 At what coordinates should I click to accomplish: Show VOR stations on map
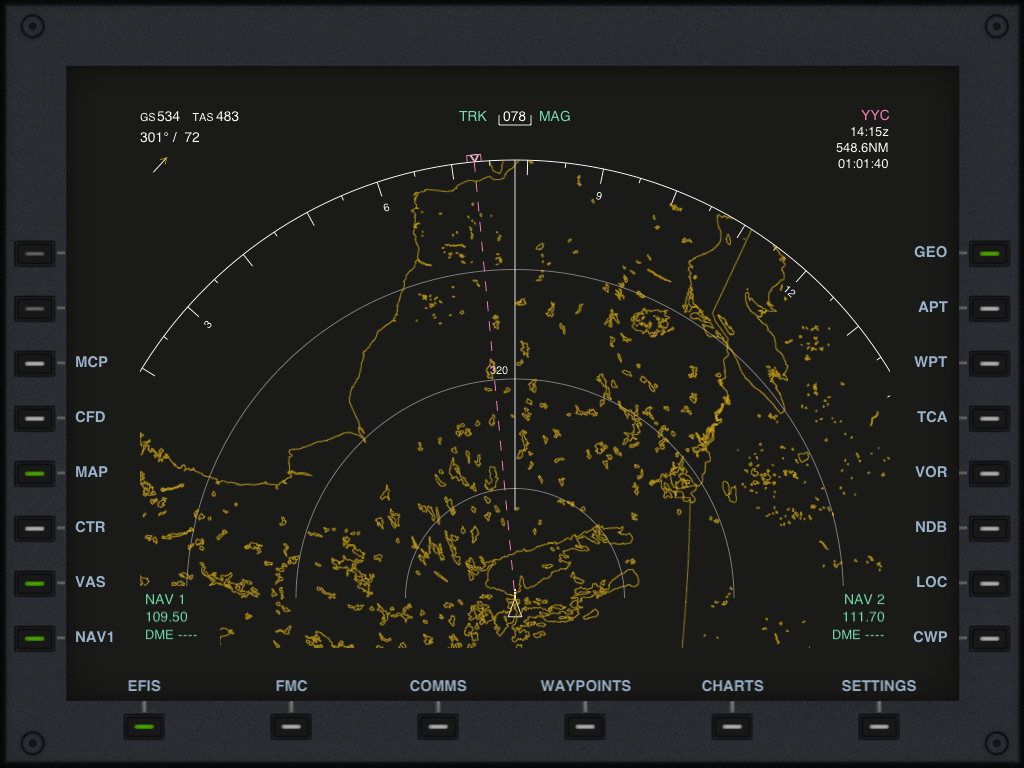[x=988, y=474]
